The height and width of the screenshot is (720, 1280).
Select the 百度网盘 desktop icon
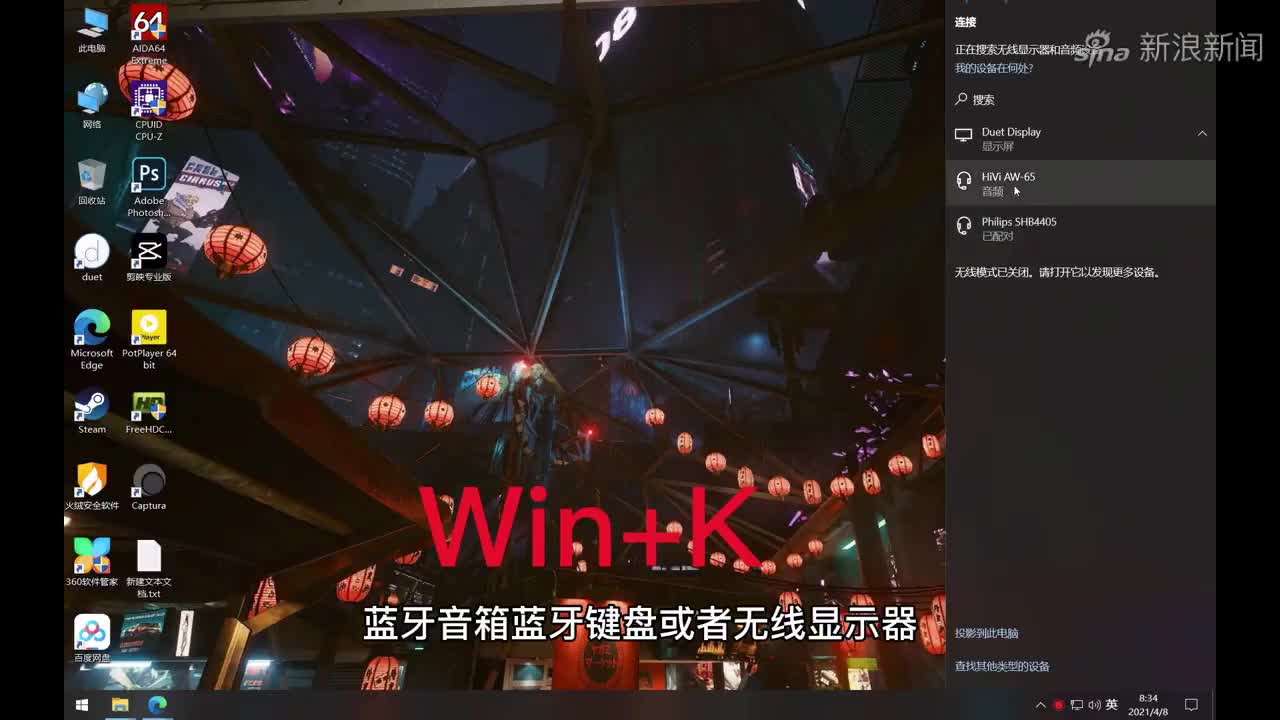click(92, 639)
